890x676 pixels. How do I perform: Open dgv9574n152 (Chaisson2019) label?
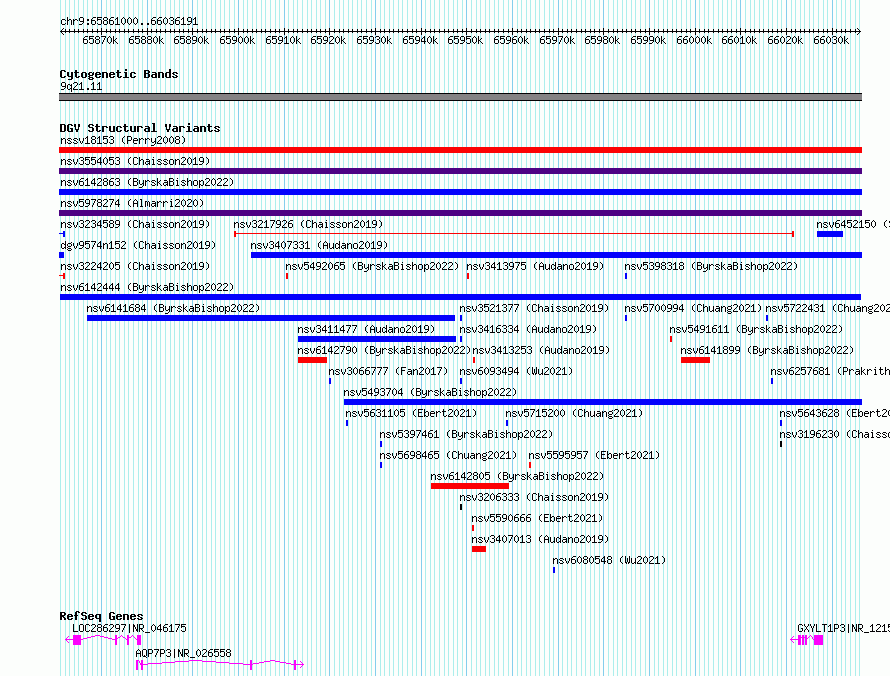click(138, 245)
